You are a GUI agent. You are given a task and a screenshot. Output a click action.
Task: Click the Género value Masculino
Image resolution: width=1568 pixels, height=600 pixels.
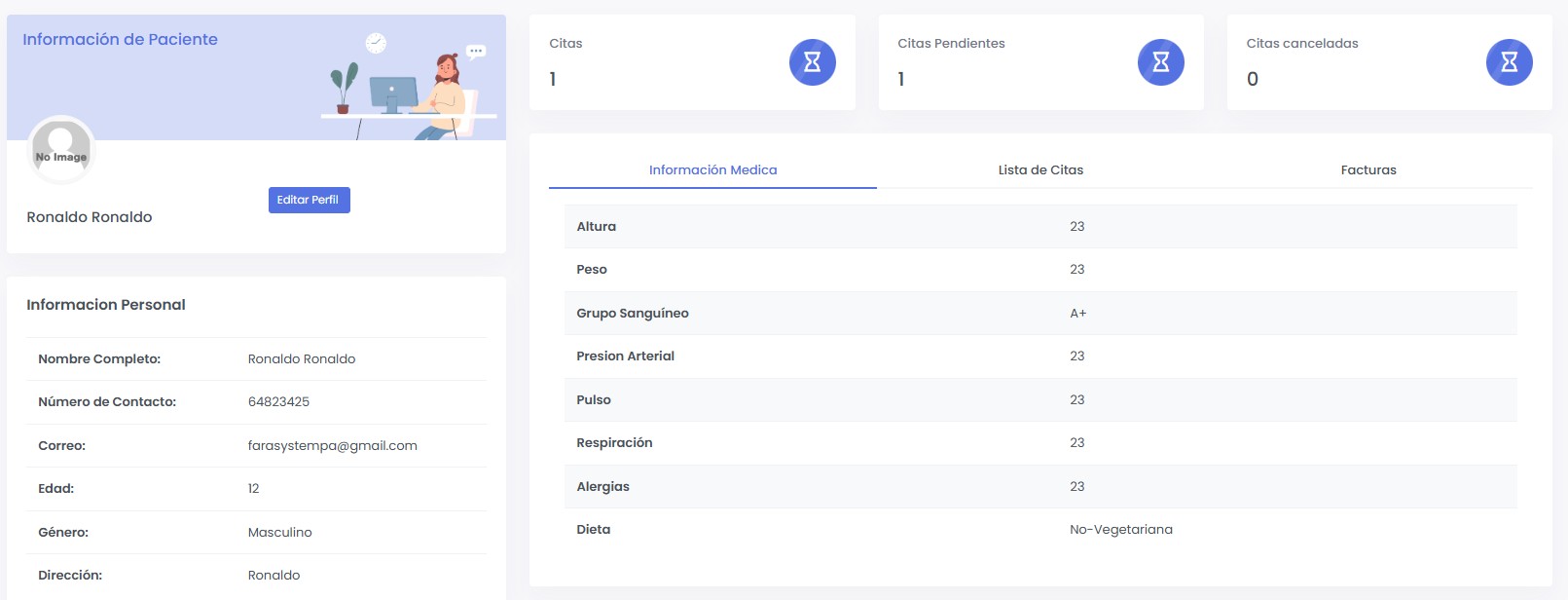[279, 533]
